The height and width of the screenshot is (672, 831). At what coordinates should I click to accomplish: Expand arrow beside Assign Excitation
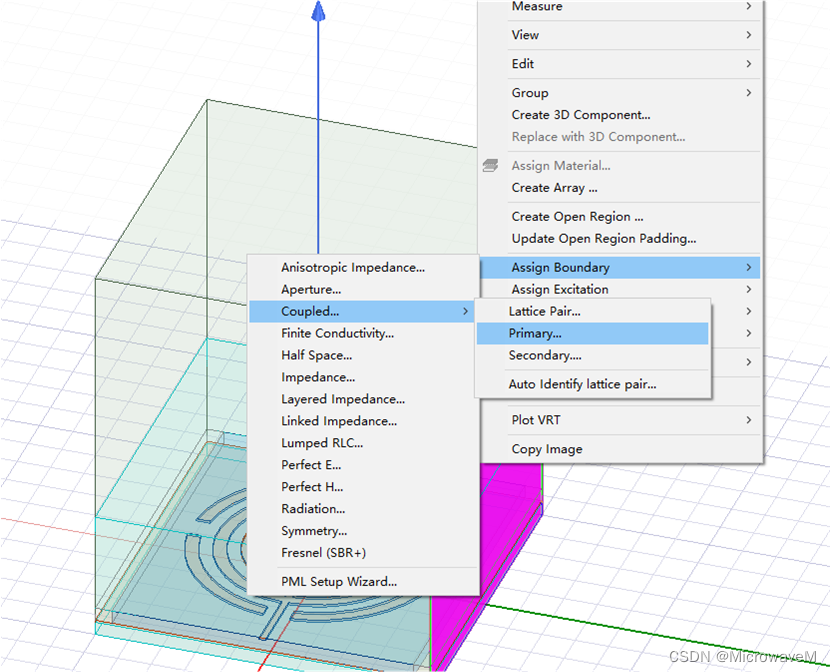pos(748,289)
